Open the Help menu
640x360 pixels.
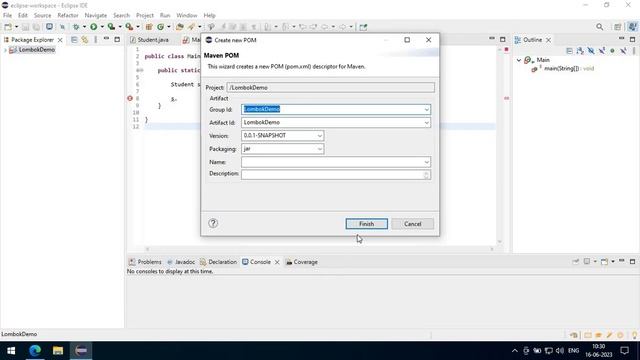[x=209, y=15]
